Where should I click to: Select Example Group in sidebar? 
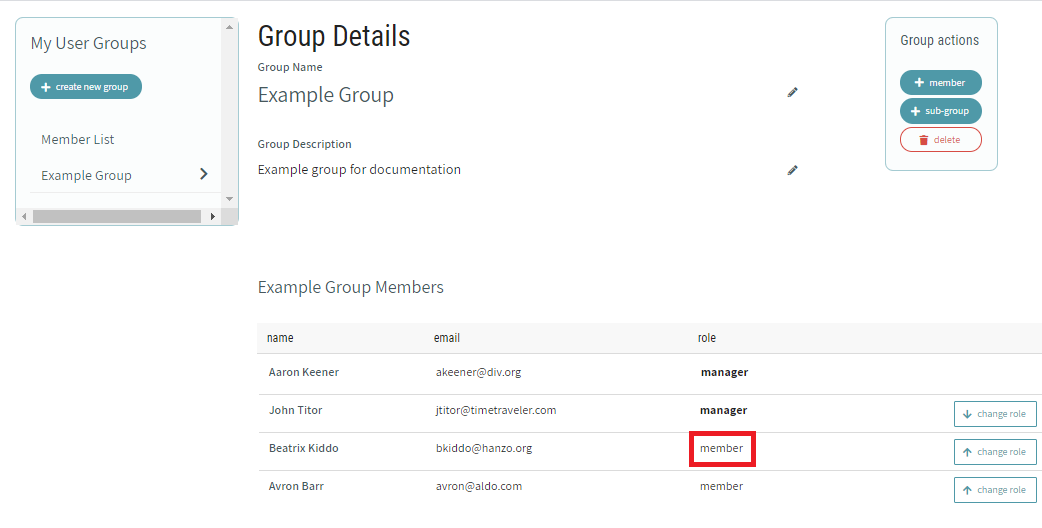86,175
